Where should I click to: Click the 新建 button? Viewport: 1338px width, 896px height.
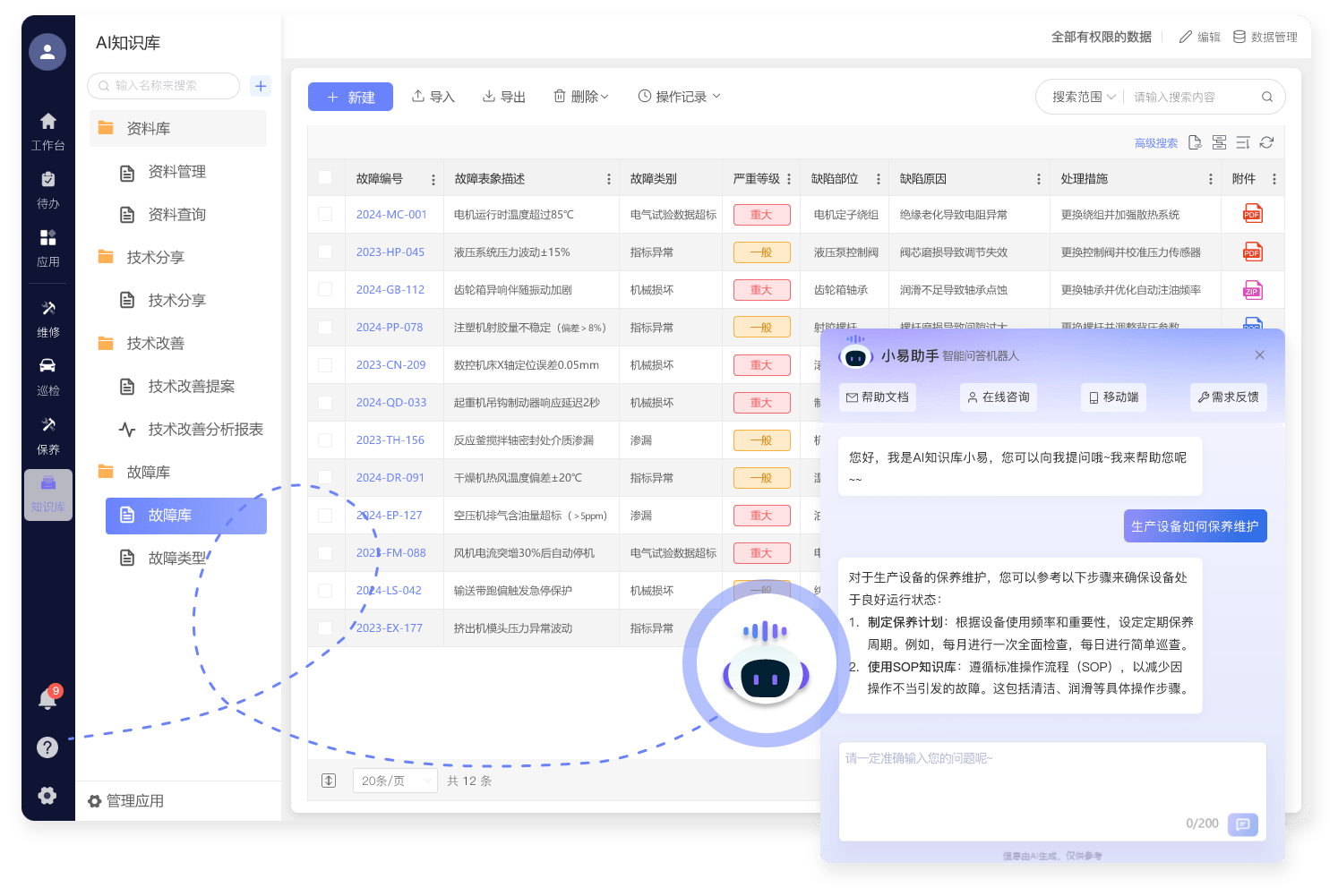click(350, 97)
